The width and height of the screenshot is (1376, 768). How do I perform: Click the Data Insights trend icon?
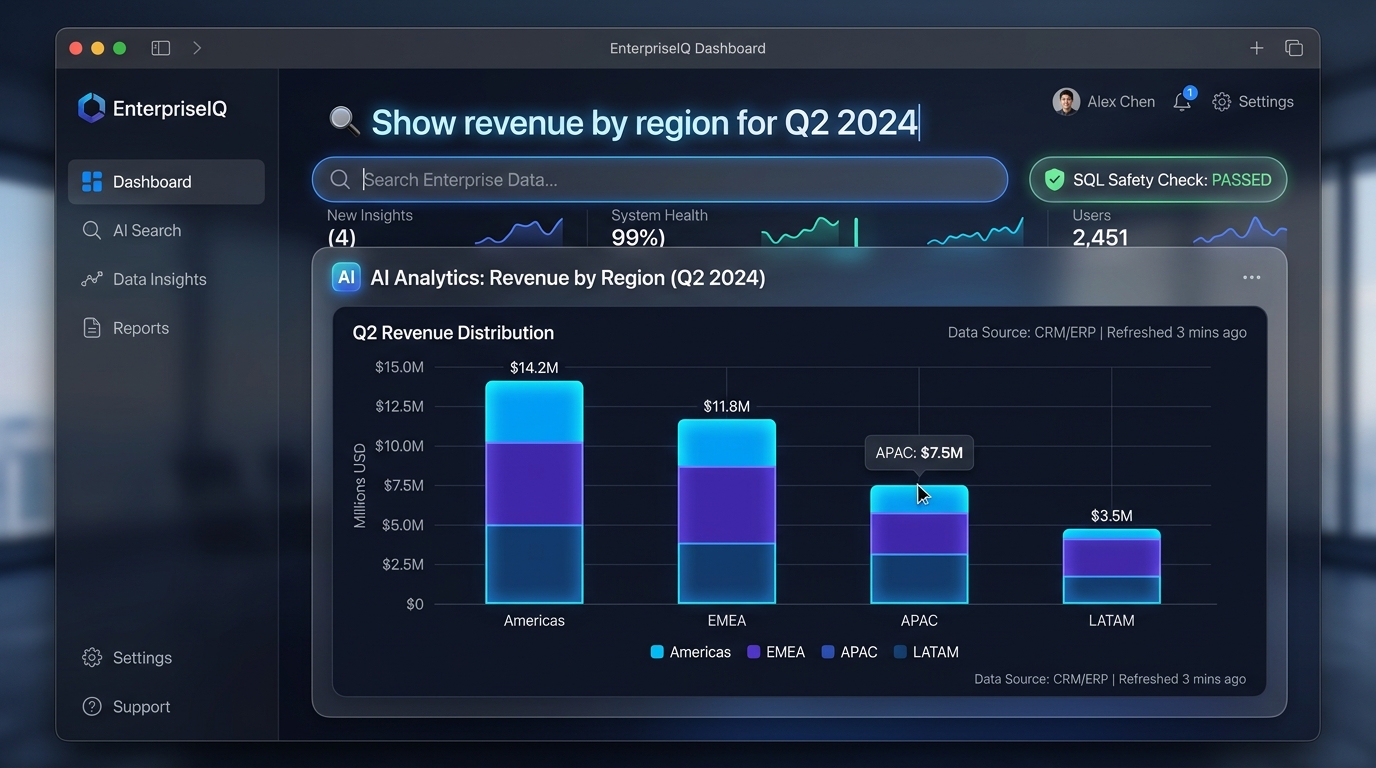[92, 280]
